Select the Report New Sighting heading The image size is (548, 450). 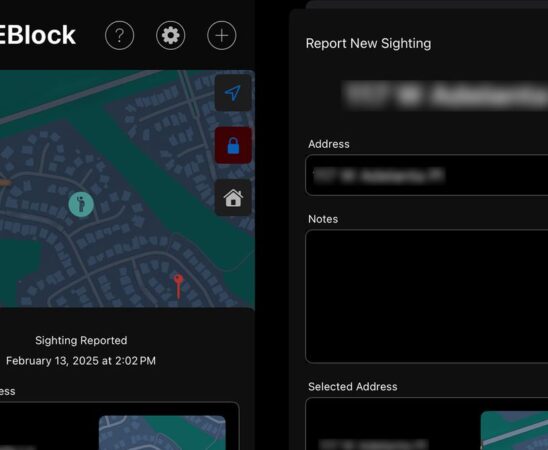(368, 44)
